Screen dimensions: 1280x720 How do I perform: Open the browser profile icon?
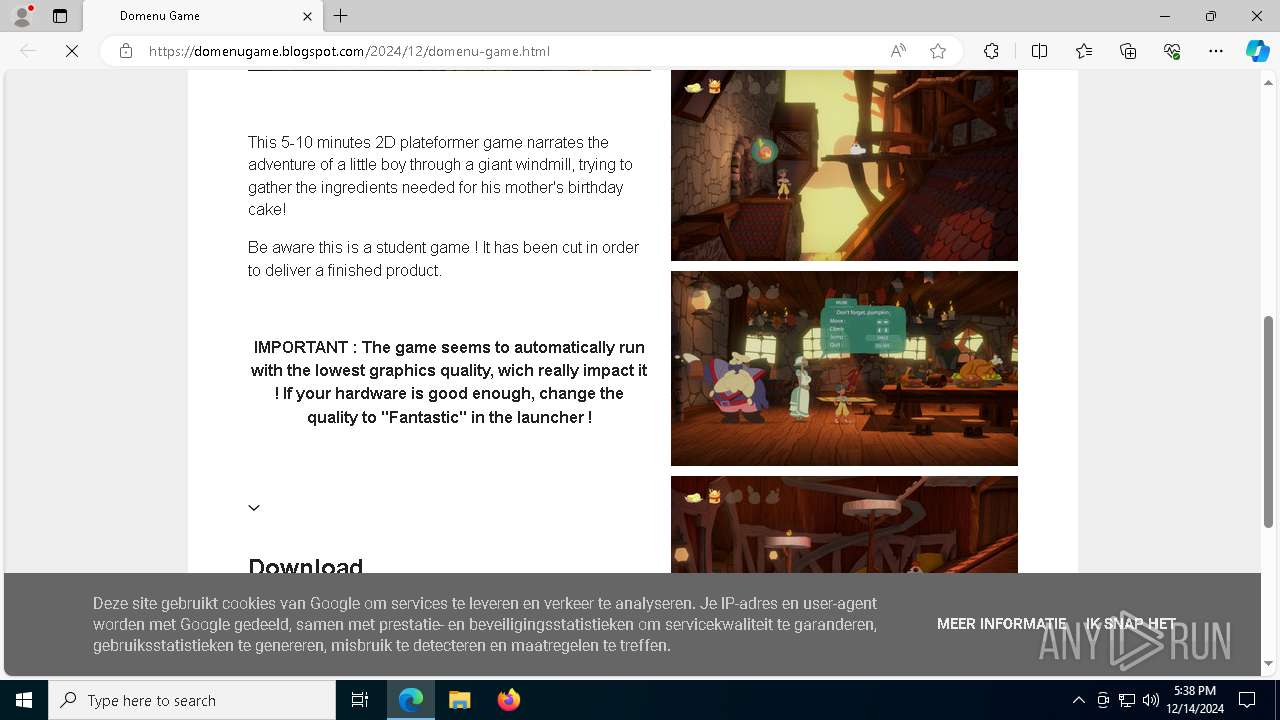22,16
